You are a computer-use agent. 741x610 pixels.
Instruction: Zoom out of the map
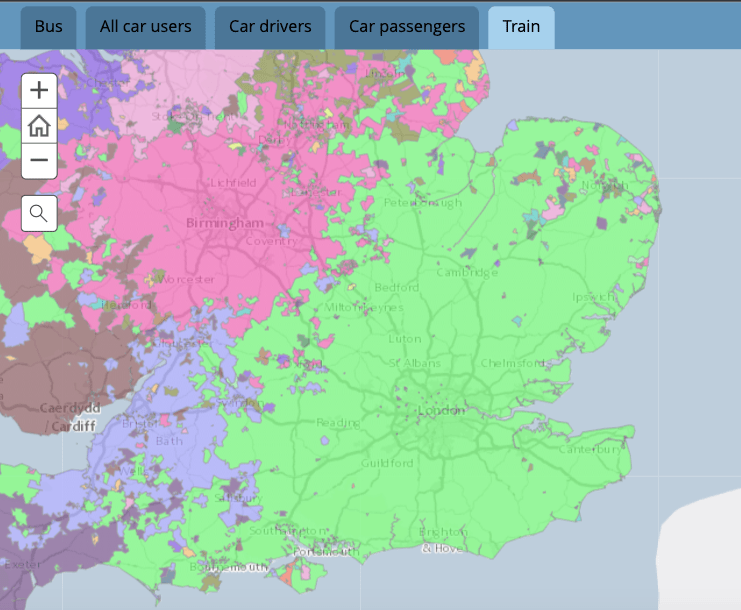tap(39, 160)
